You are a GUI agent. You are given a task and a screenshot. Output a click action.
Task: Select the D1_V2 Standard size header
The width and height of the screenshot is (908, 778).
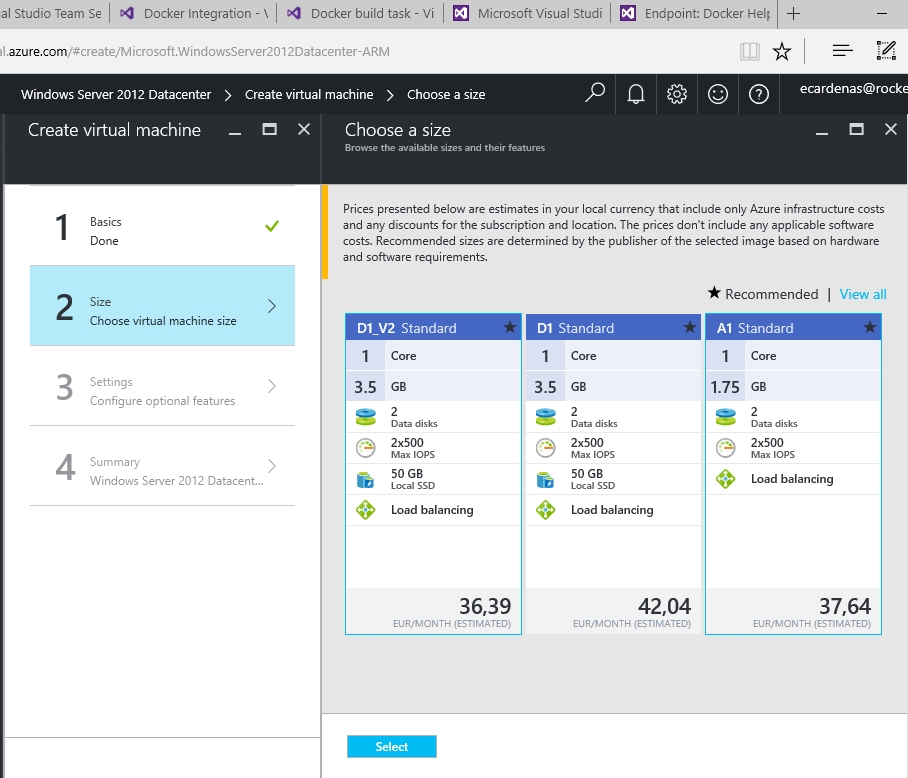433,328
